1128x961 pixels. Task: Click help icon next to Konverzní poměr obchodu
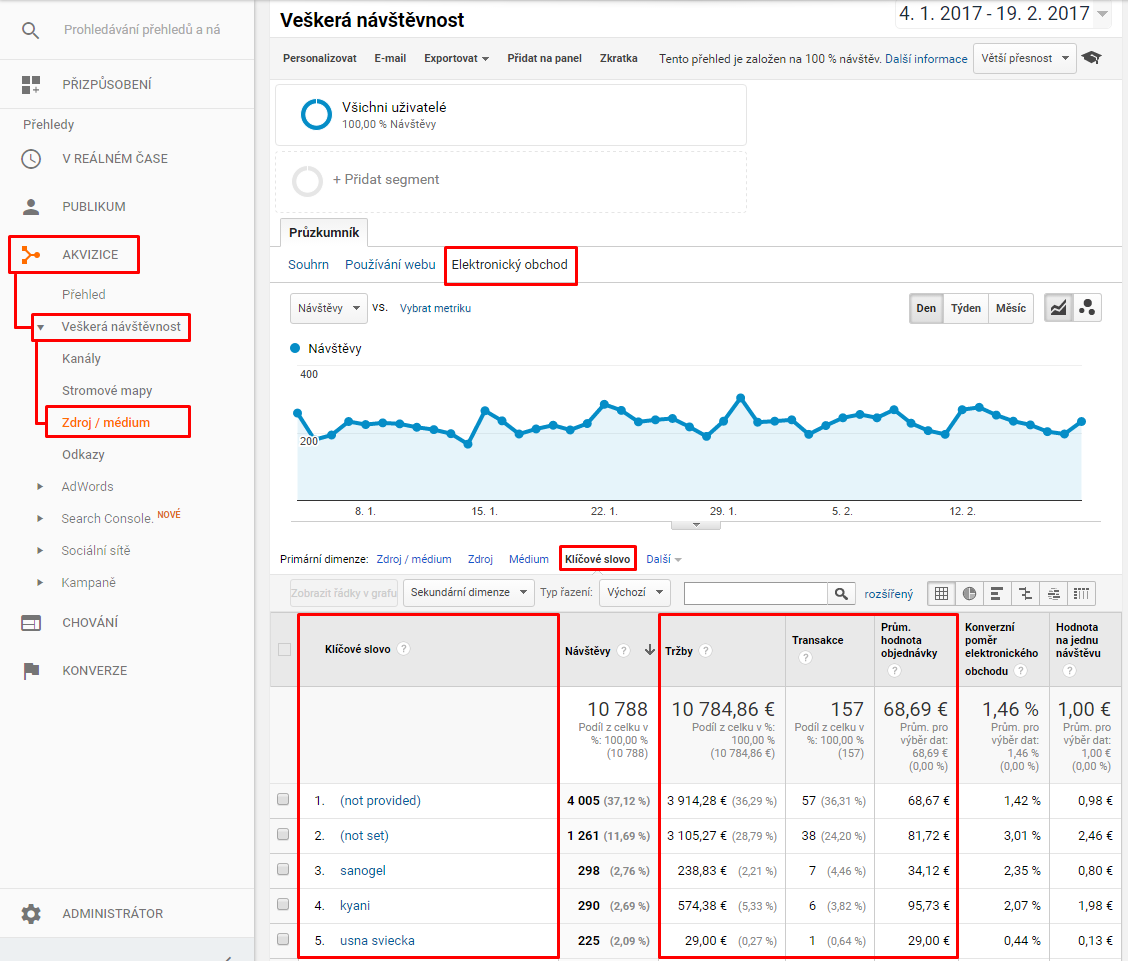pos(1020,671)
